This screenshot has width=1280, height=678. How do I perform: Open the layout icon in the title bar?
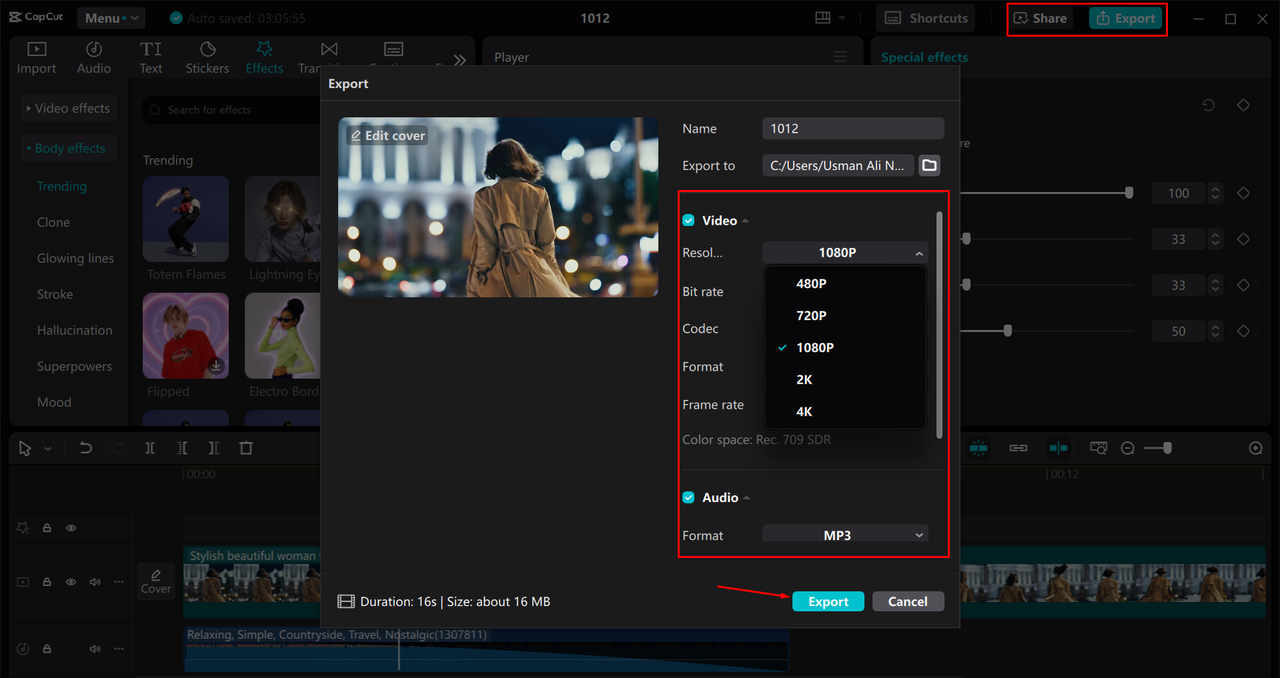click(823, 18)
